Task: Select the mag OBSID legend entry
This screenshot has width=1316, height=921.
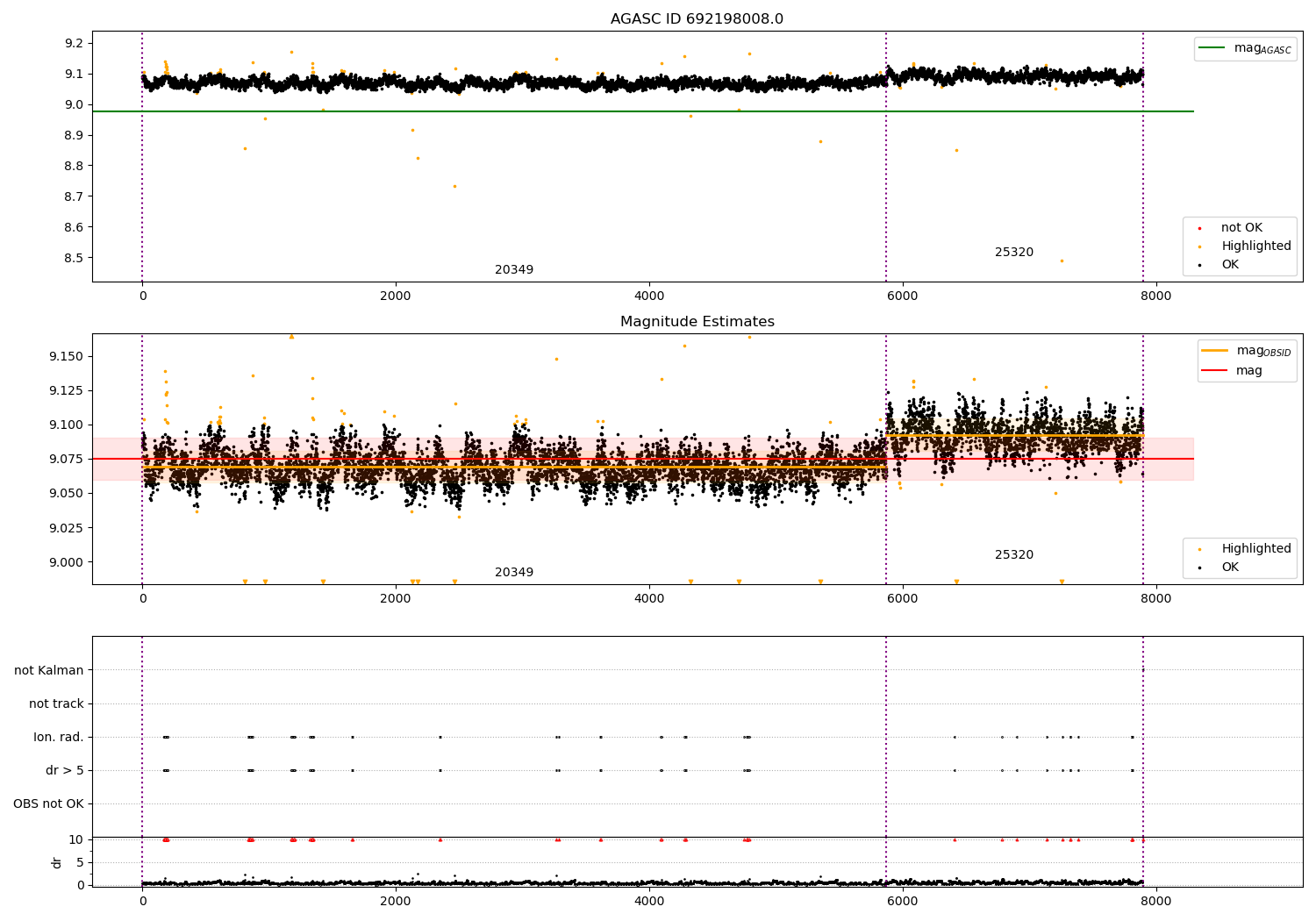Action: click(1246, 351)
